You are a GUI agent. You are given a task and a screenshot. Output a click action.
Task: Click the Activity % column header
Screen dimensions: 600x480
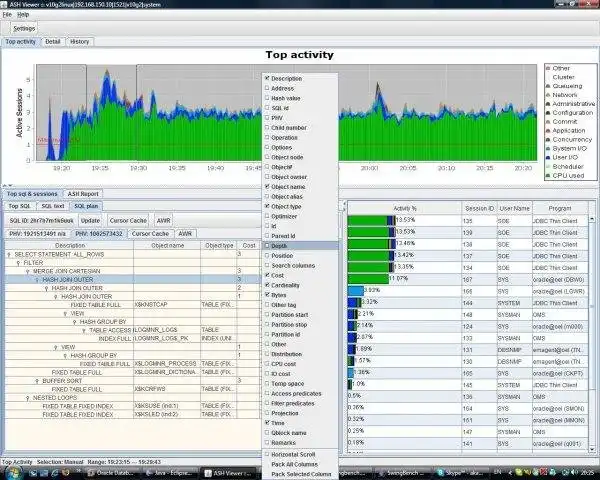tap(404, 209)
